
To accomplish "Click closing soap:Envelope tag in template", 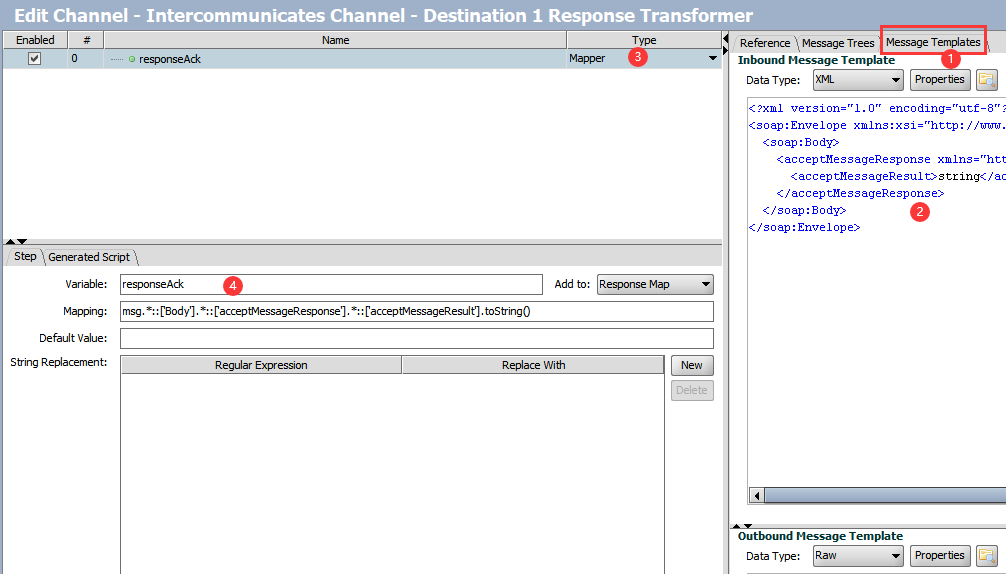I will (x=805, y=227).
